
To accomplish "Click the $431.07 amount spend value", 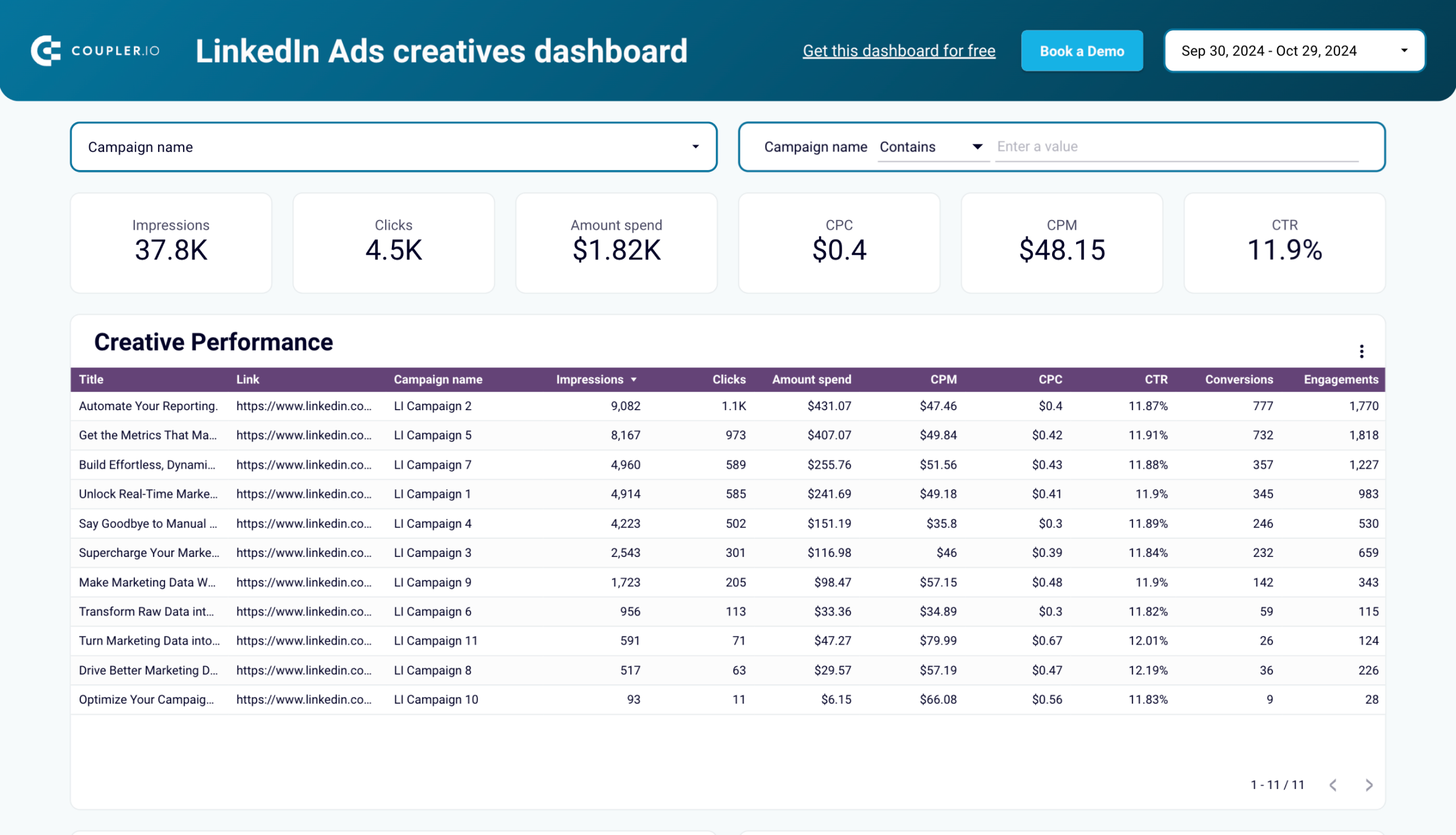I will coord(829,406).
